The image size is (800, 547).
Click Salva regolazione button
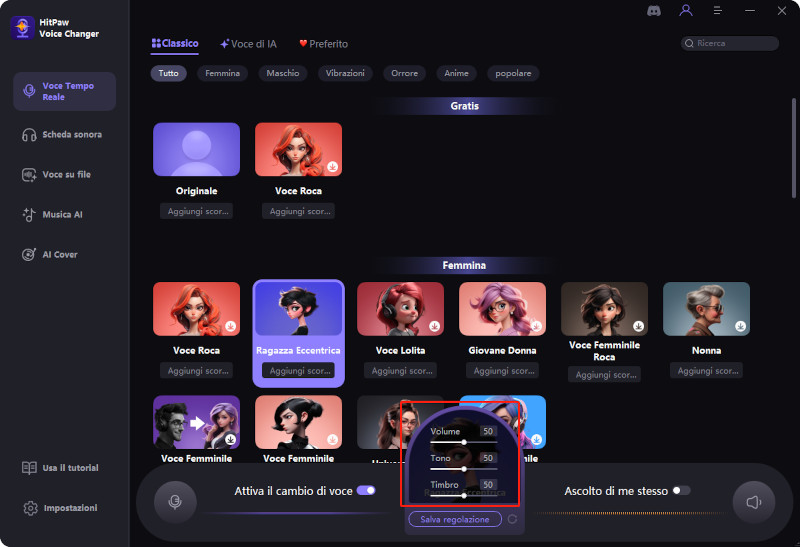pos(455,519)
